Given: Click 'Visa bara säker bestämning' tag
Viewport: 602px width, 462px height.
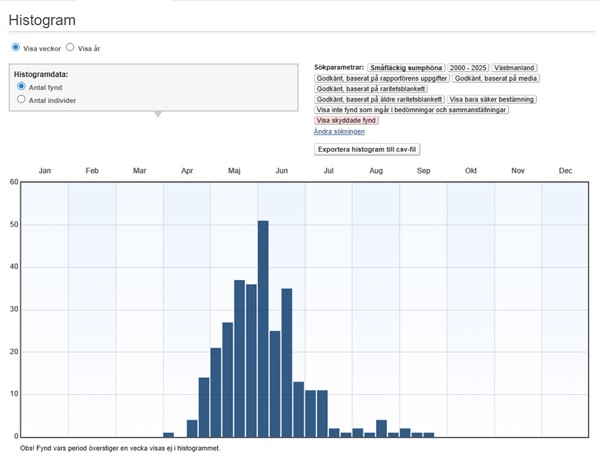Looking at the screenshot, I should click(x=492, y=99).
